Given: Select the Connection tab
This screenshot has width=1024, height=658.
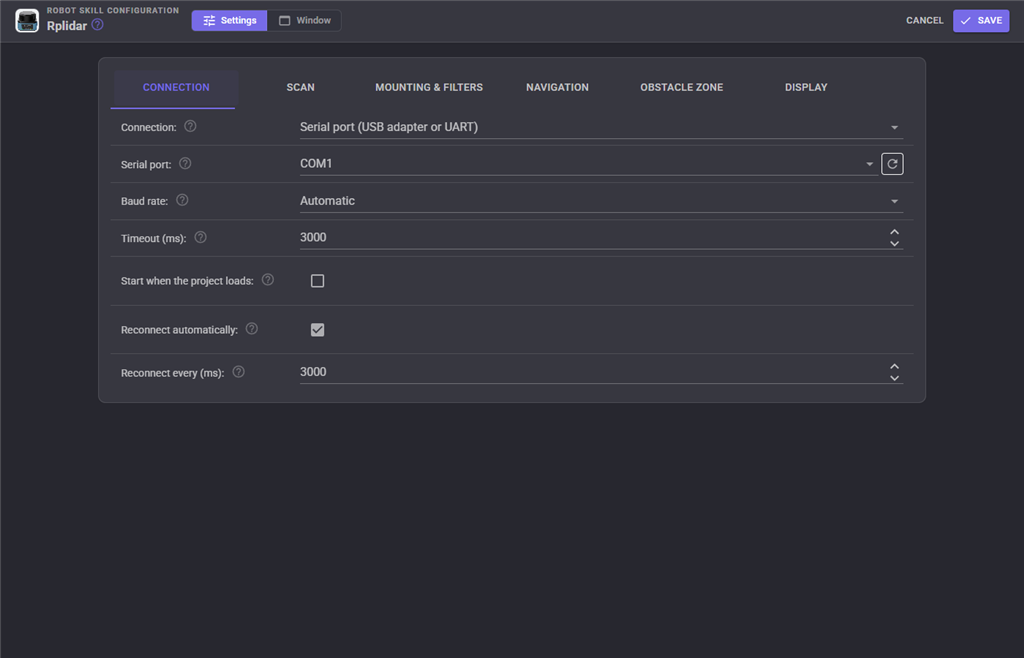Looking at the screenshot, I should 176,87.
